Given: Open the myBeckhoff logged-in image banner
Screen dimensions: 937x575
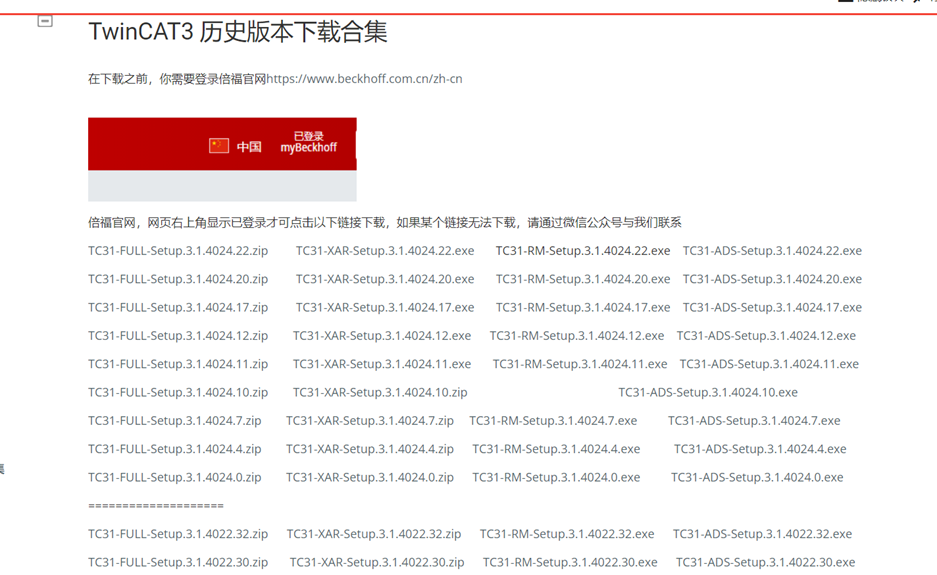Looking at the screenshot, I should pyautogui.click(x=222, y=159).
